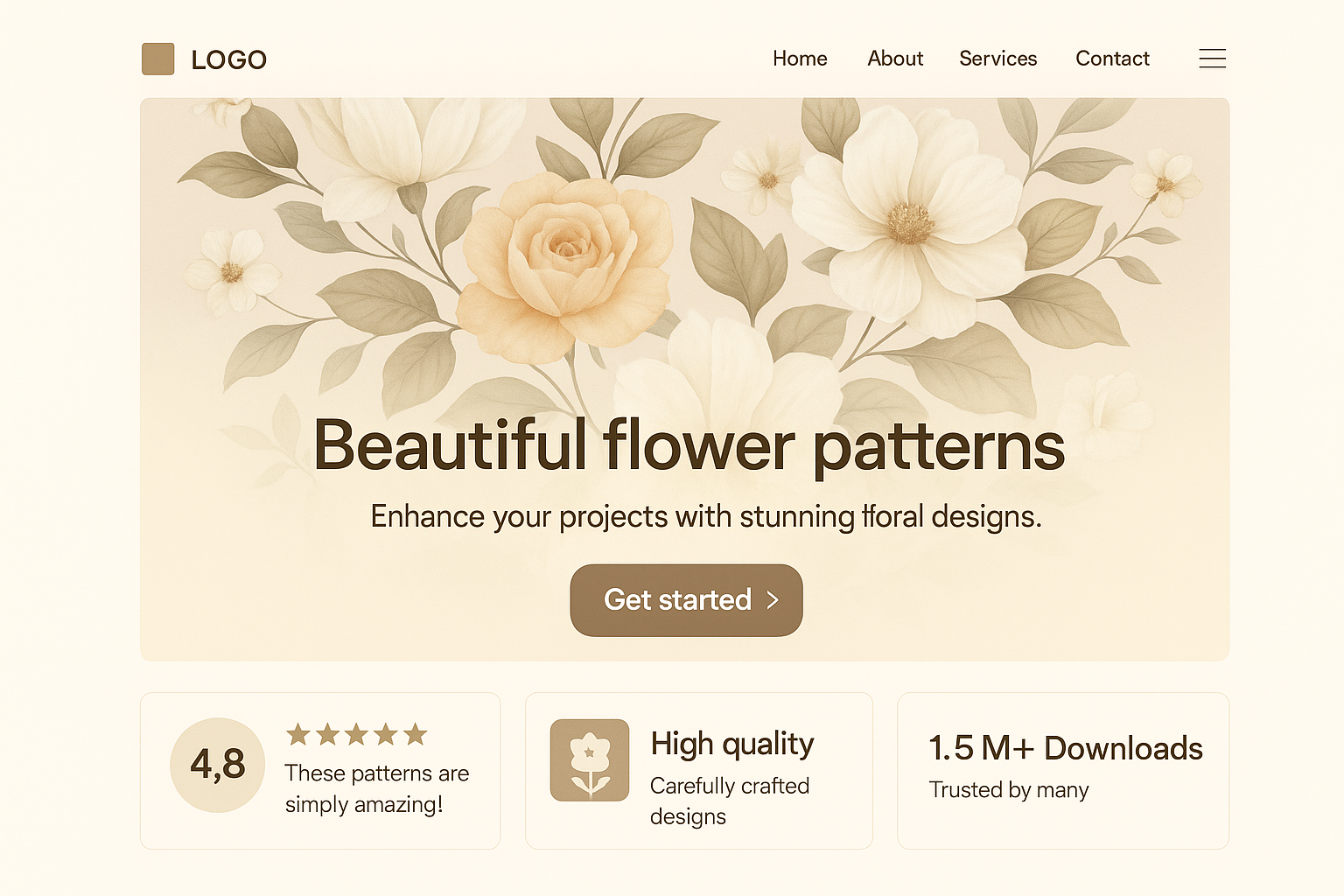Click the flower icon in High quality card
The image size is (1344, 896).
[x=590, y=760]
